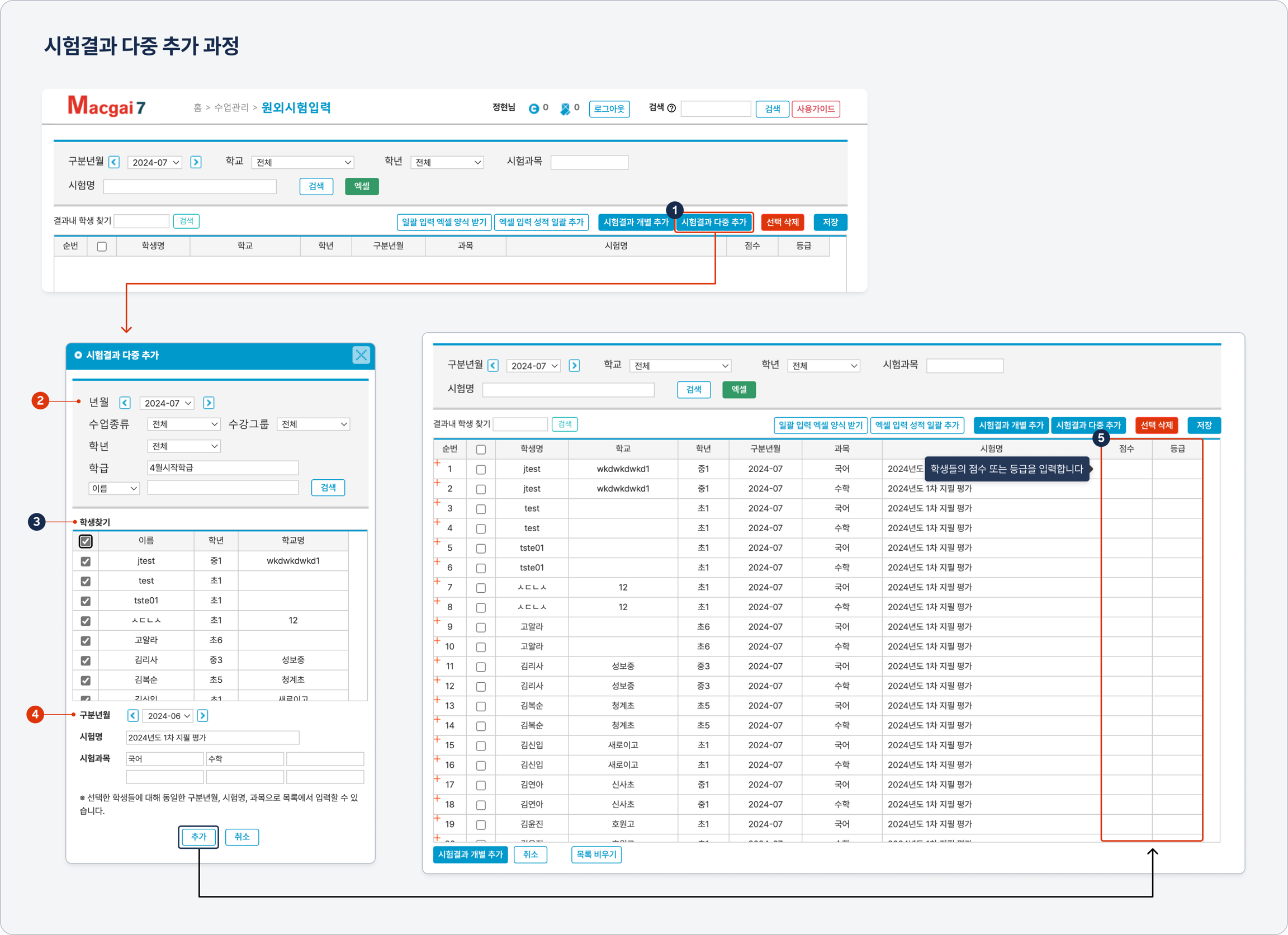1288x935 pixels.
Task: Click the help icon next to 검색
Action: tap(671, 108)
